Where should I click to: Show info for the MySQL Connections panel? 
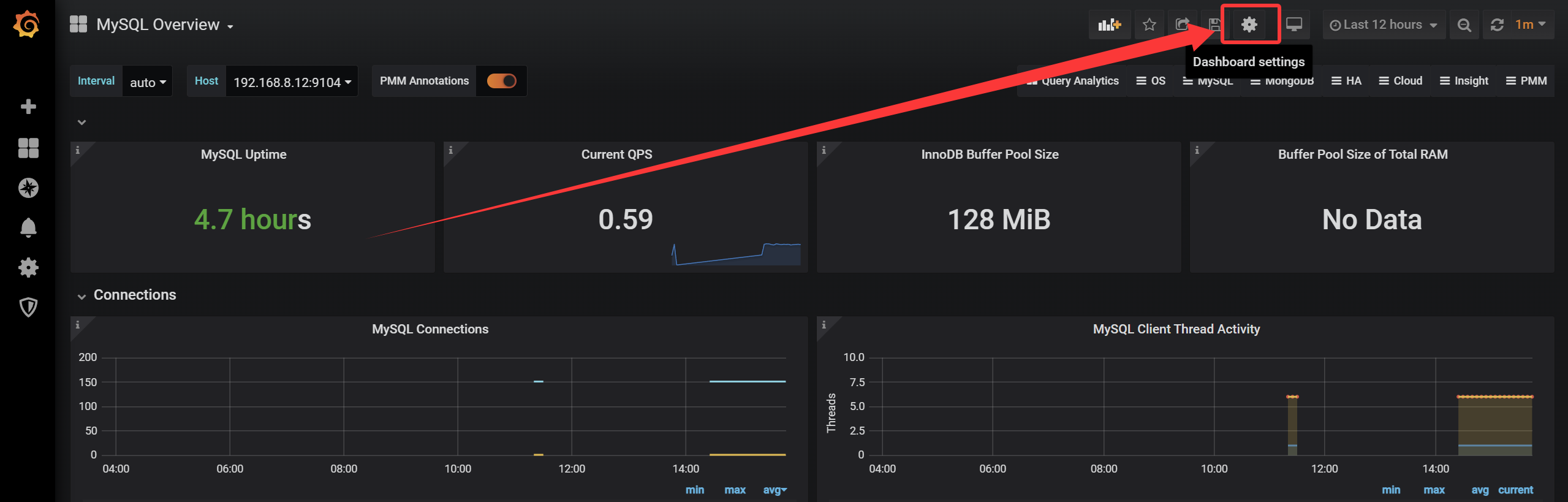(78, 325)
